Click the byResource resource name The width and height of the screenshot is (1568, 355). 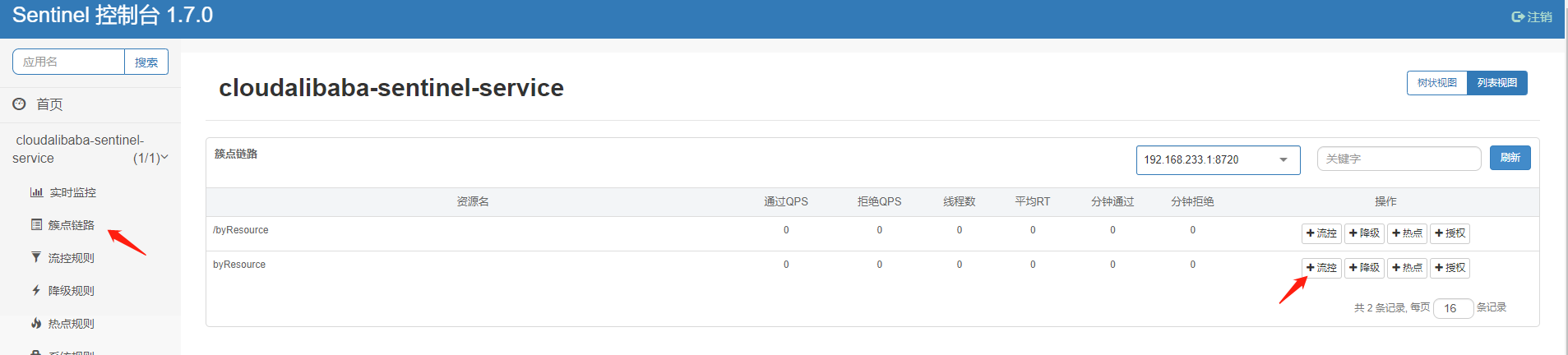click(x=239, y=265)
